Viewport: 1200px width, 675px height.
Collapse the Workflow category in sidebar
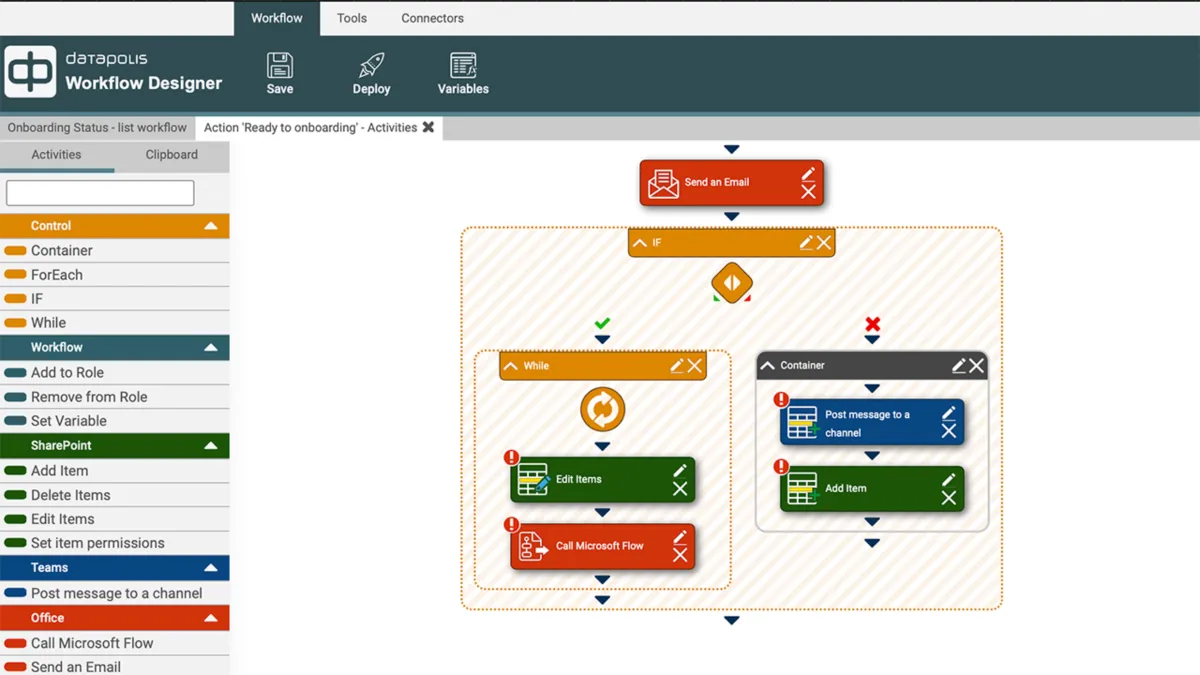(211, 347)
